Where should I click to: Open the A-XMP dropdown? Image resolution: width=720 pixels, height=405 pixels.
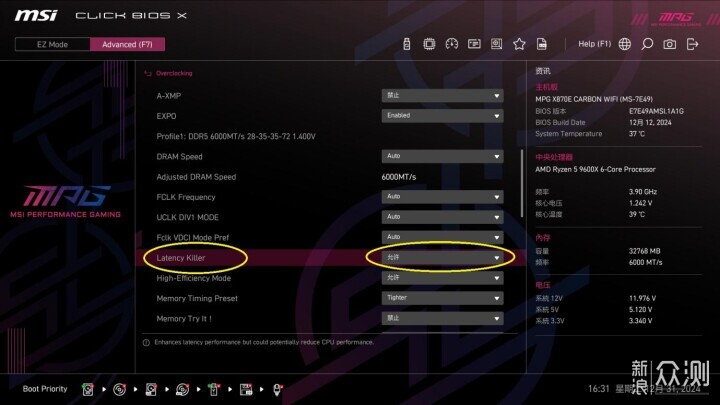coord(442,96)
